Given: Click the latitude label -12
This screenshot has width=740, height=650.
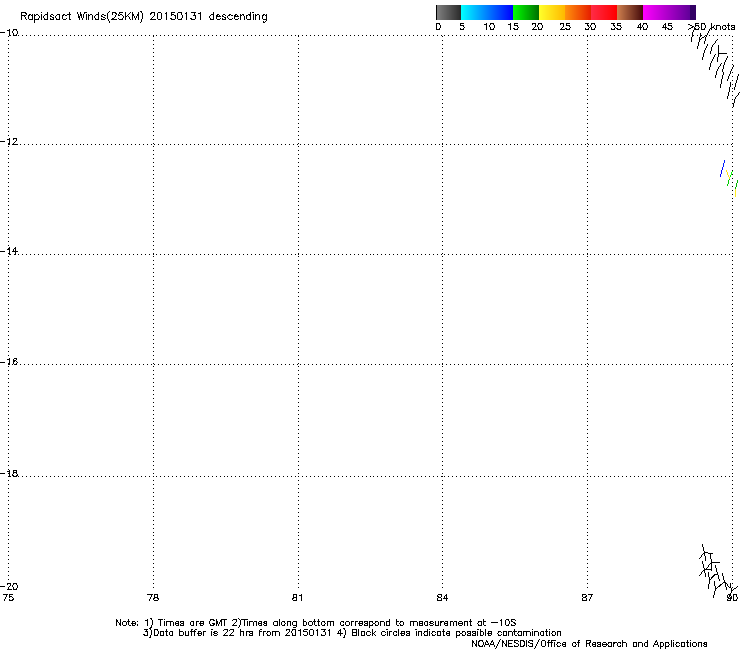Looking at the screenshot, I should click(x=9, y=142).
